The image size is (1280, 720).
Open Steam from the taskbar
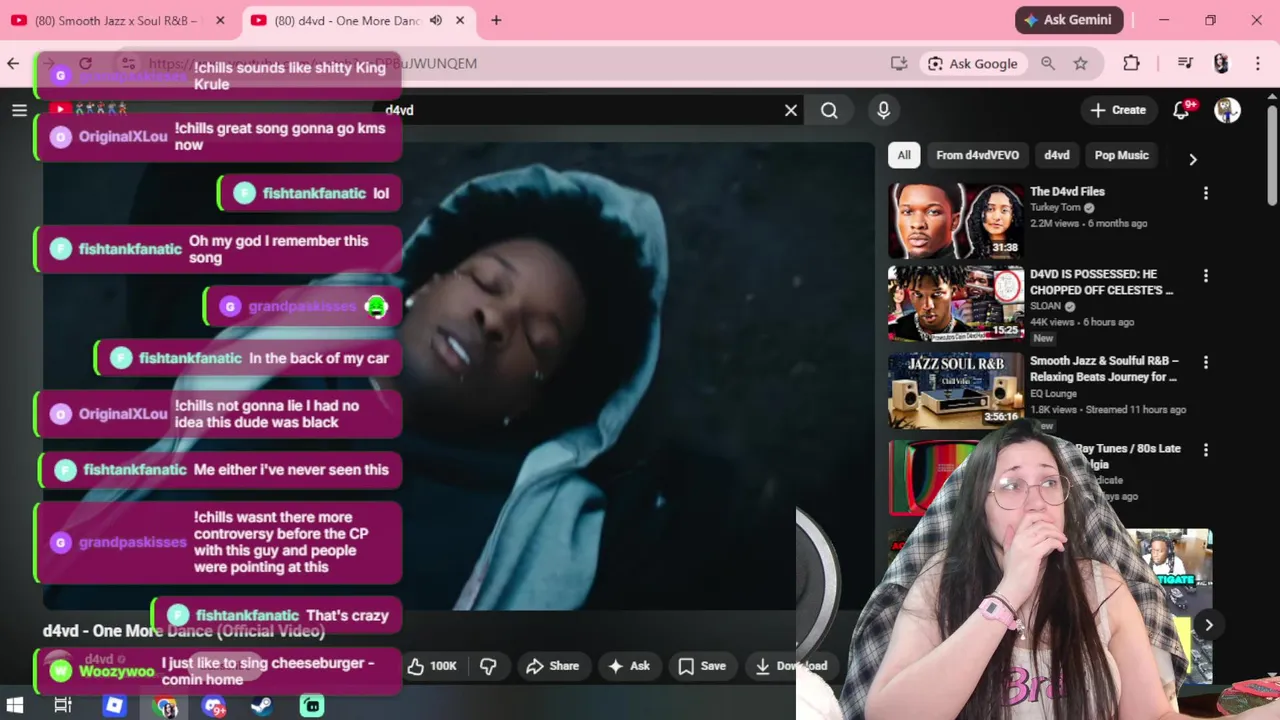[x=261, y=705]
